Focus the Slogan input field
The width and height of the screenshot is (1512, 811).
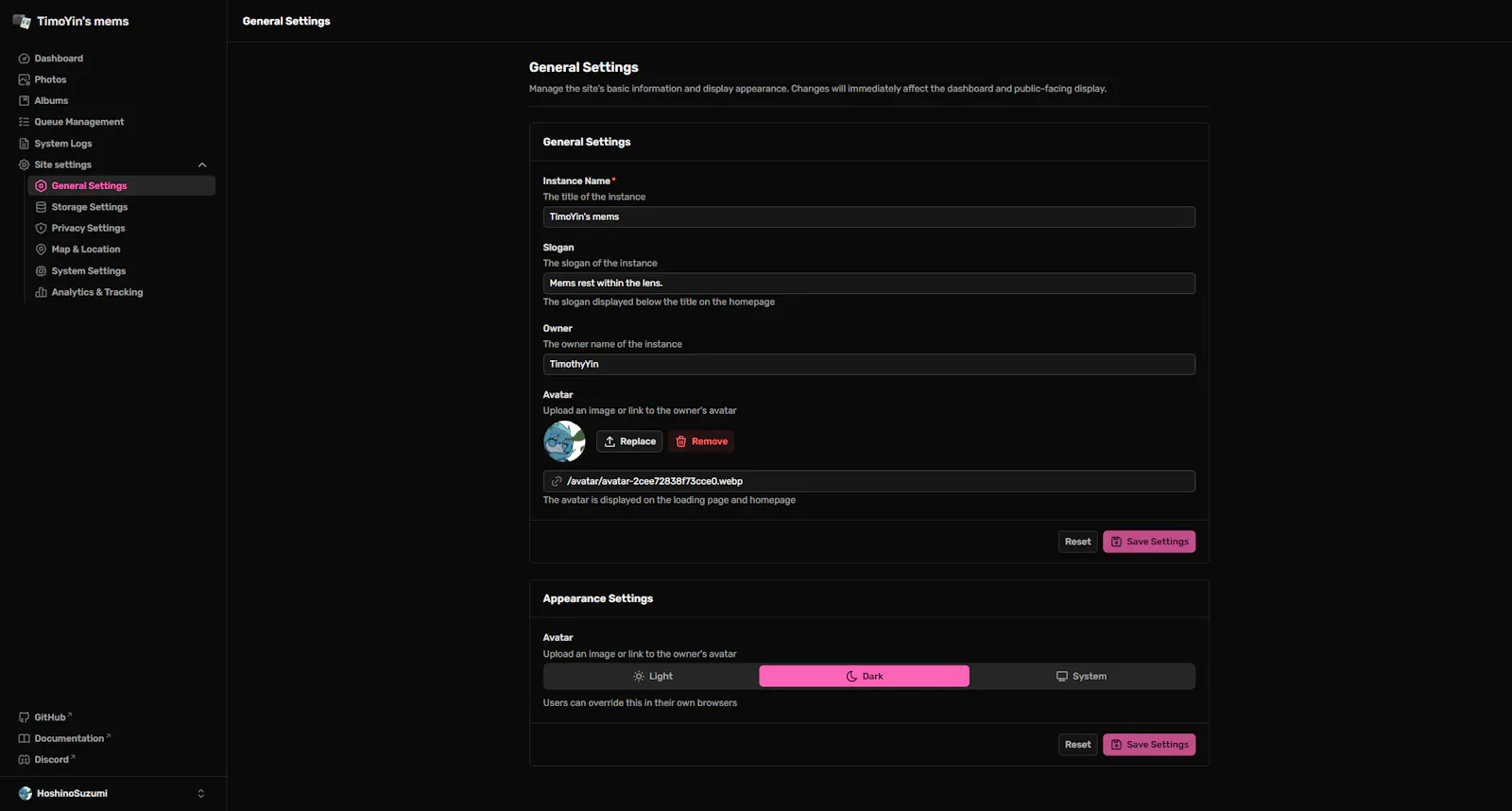coord(868,284)
